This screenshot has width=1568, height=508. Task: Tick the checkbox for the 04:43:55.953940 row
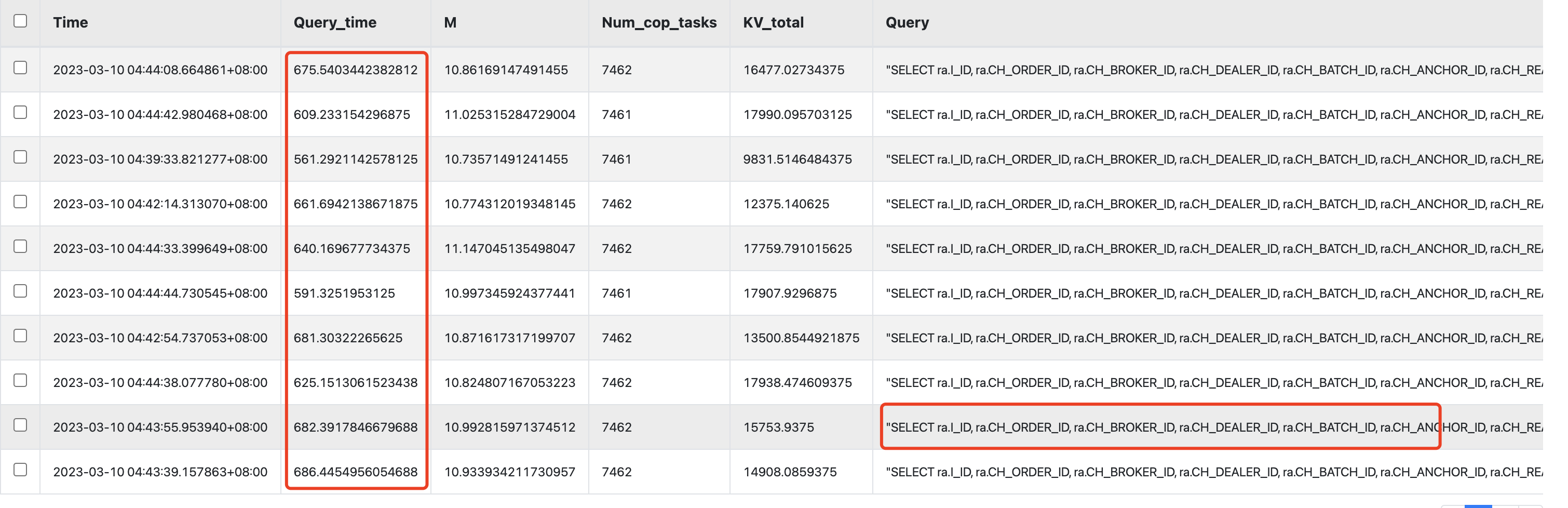tap(20, 425)
